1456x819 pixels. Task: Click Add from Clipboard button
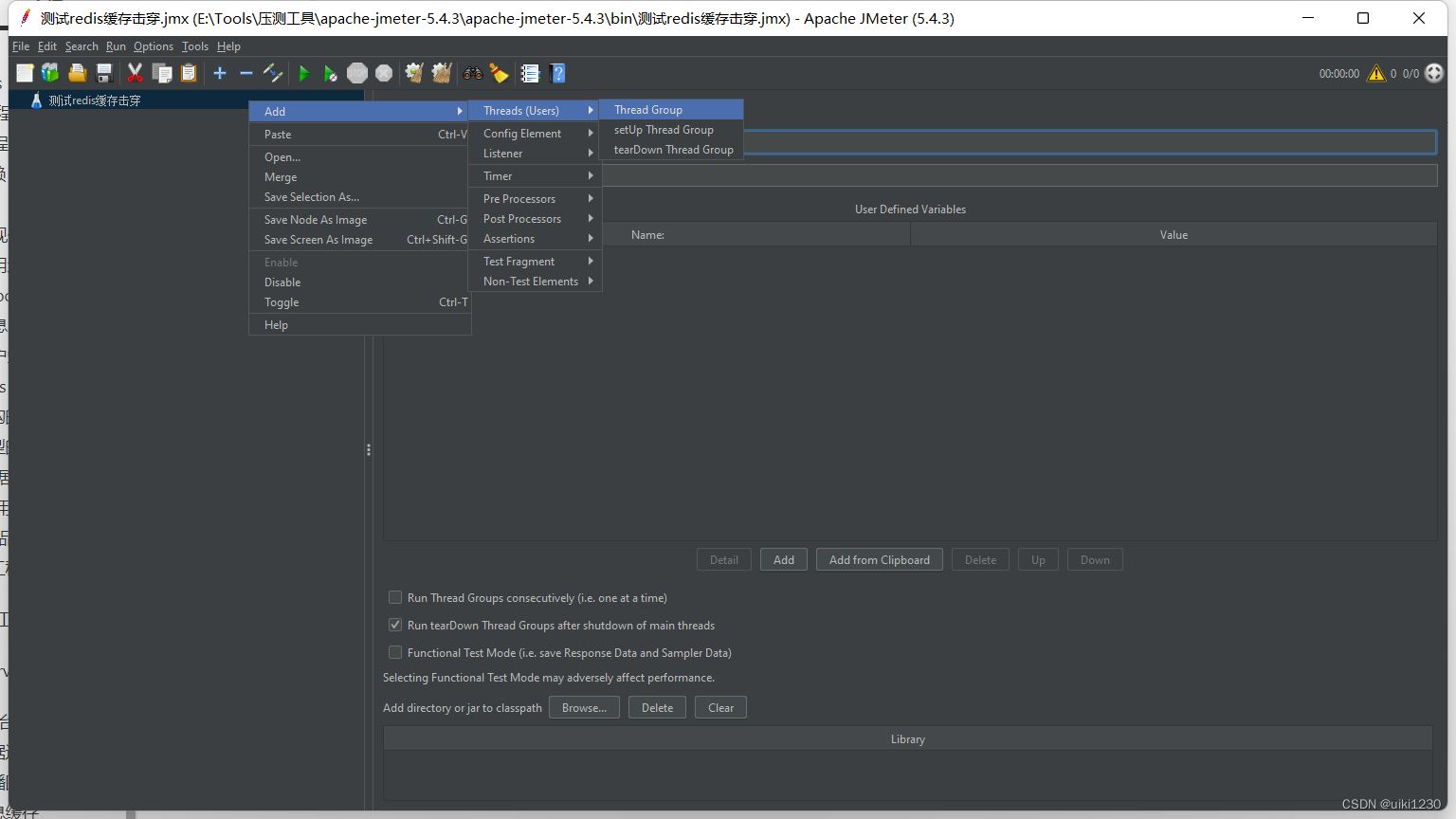coord(880,560)
